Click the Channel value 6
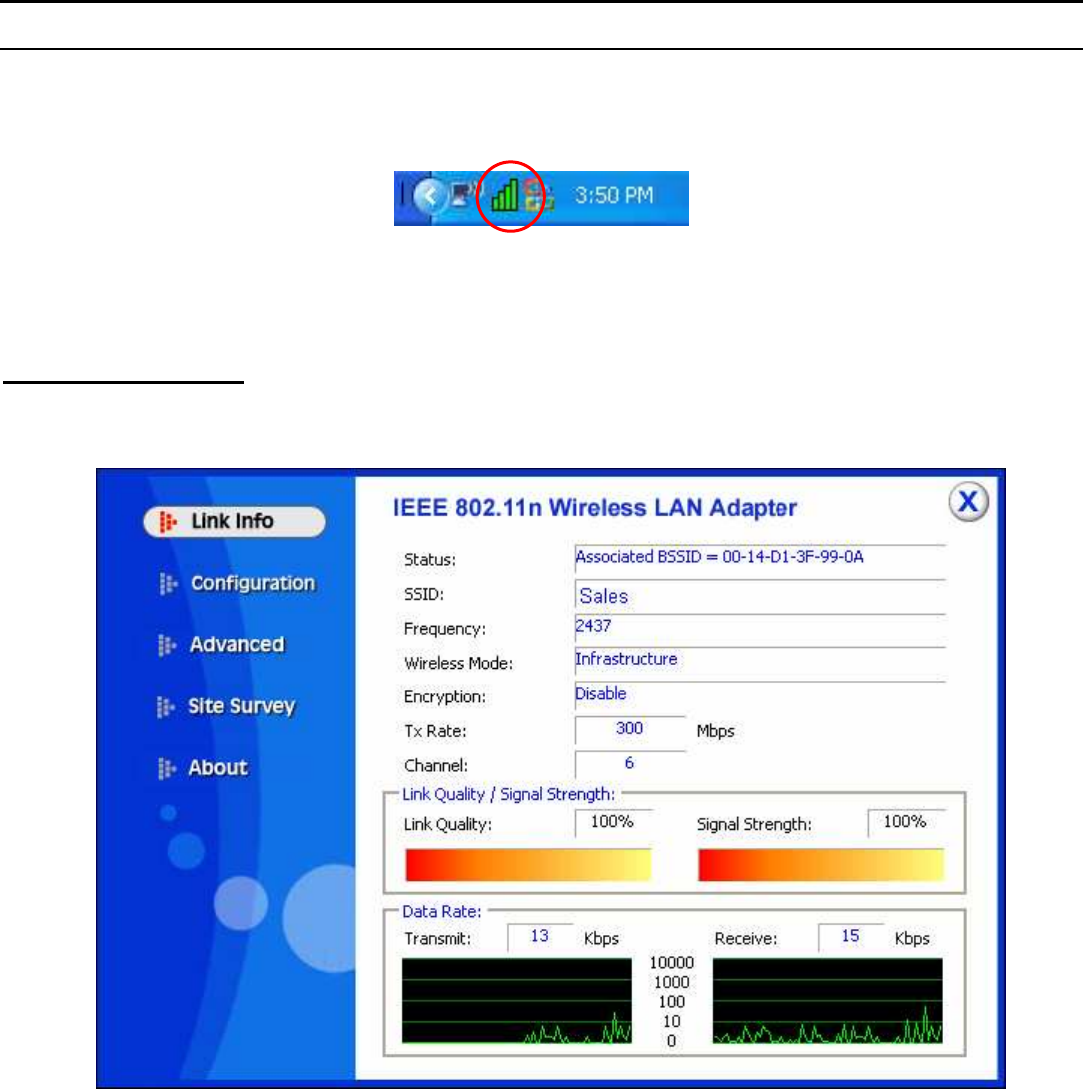 (x=630, y=764)
